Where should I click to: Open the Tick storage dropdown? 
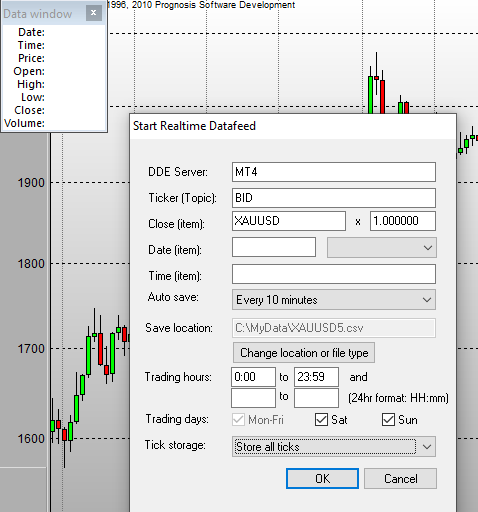coord(334,447)
